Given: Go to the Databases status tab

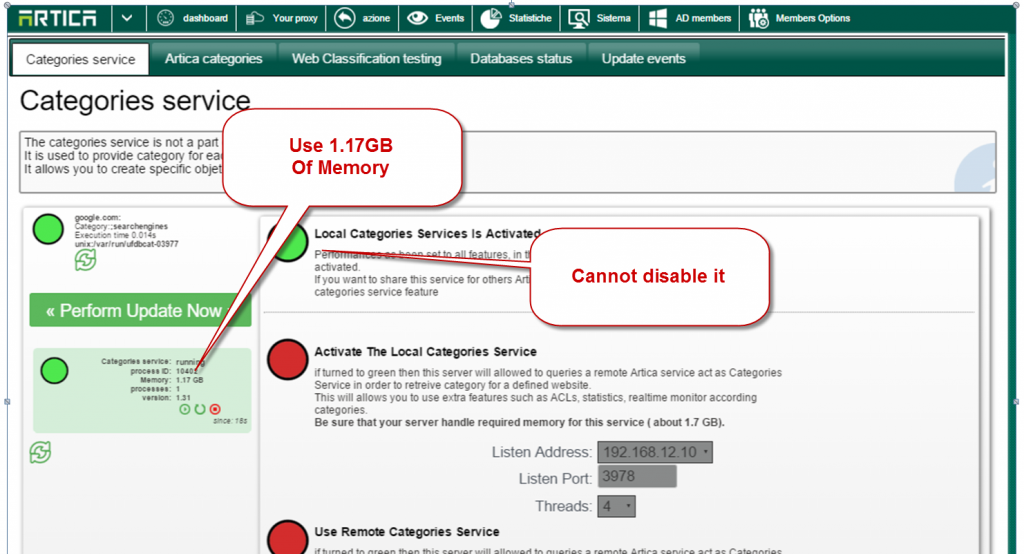Looking at the screenshot, I should coord(521,59).
